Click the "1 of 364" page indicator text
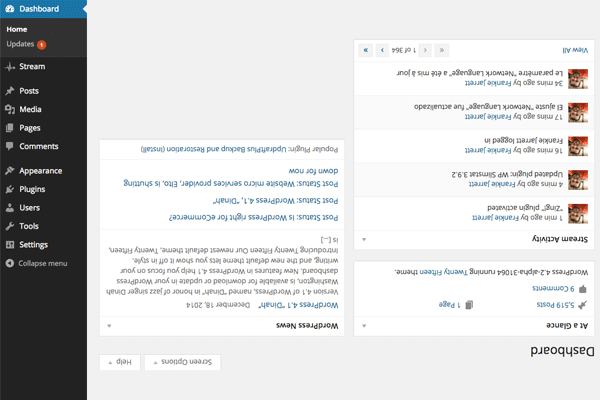This screenshot has width=600, height=400. 404,50
